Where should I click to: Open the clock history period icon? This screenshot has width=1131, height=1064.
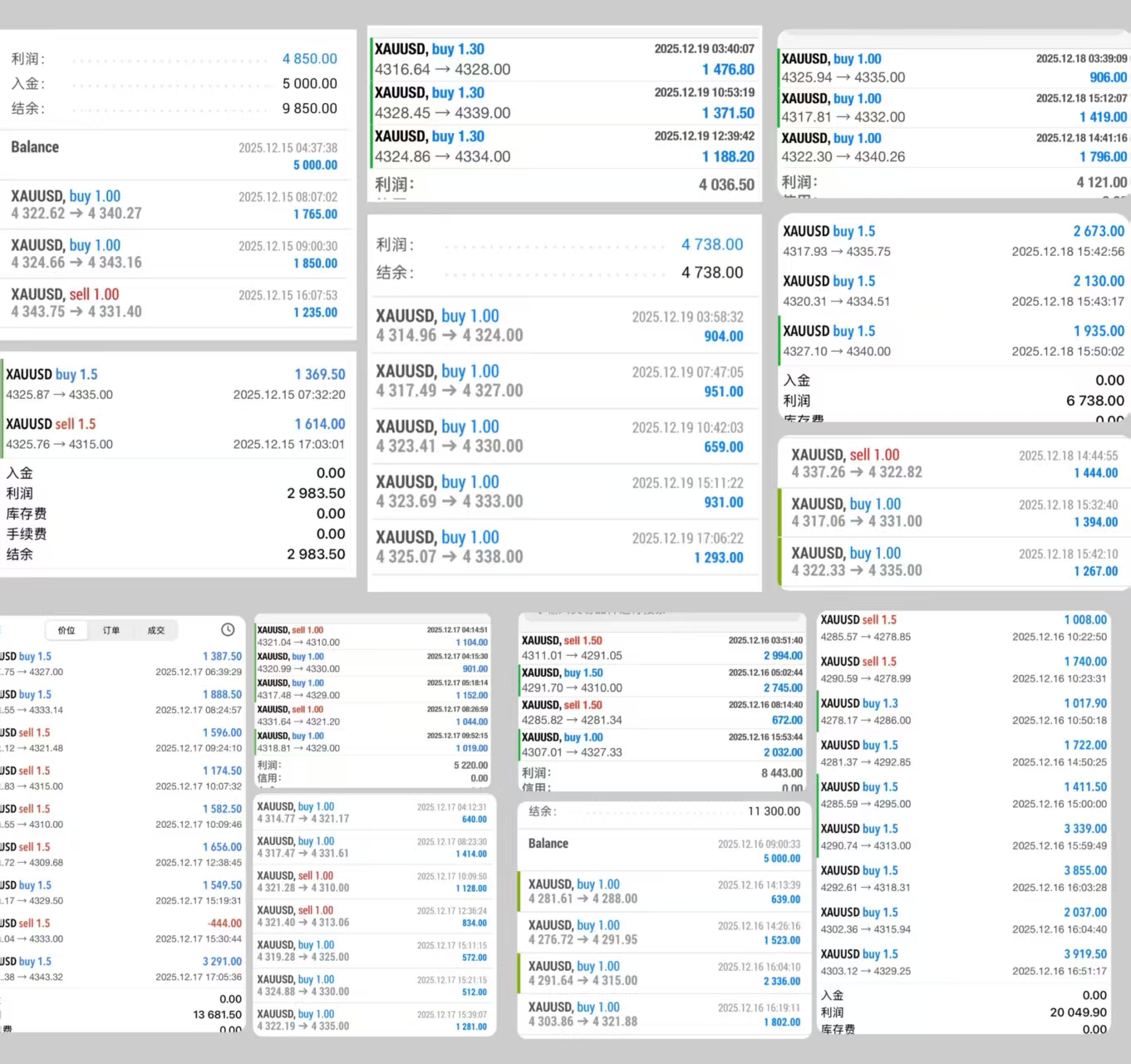pyautogui.click(x=227, y=630)
